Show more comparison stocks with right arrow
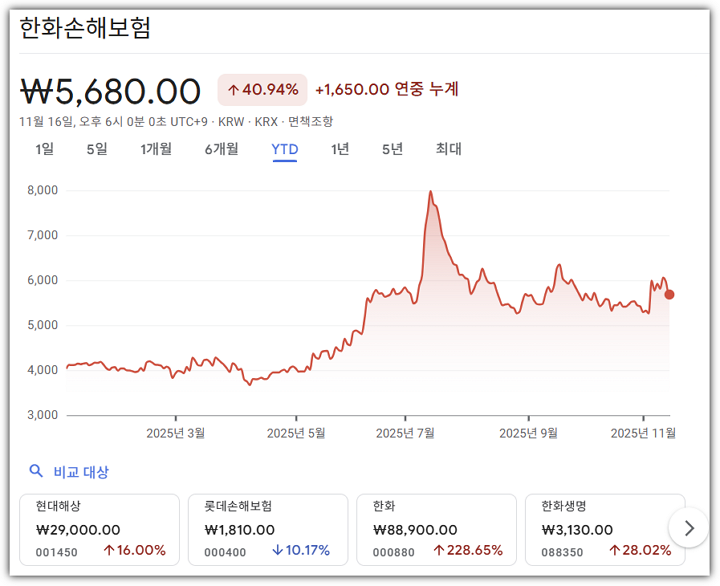 tap(688, 528)
